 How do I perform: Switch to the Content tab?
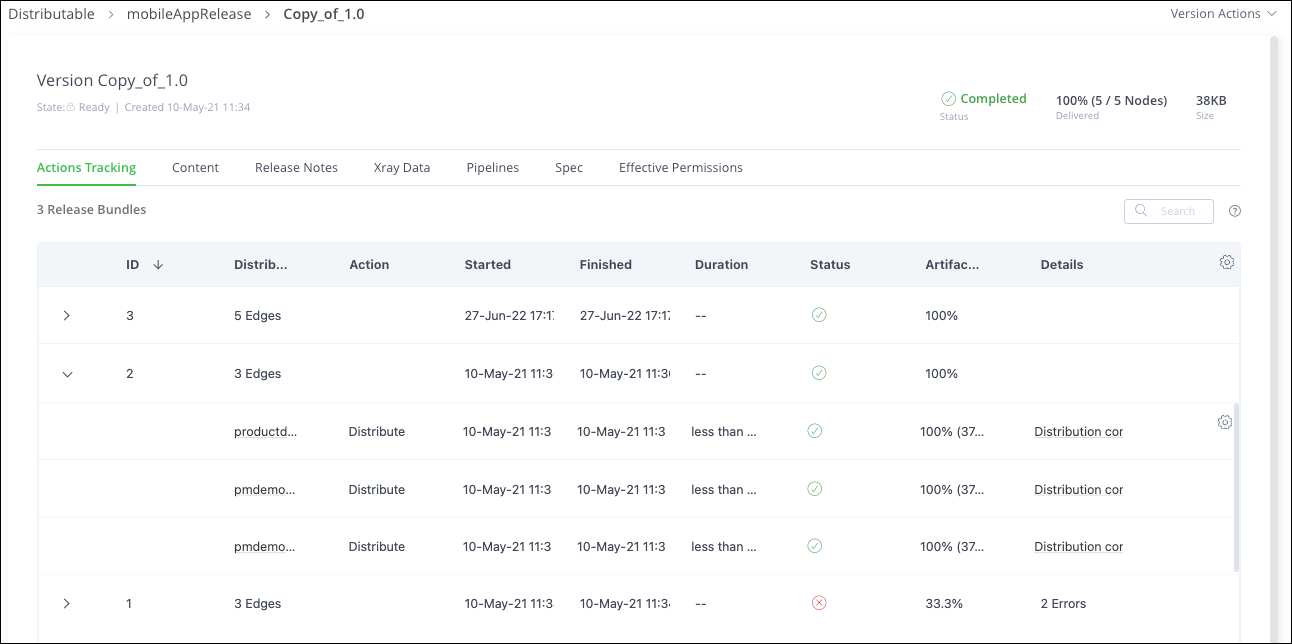195,167
